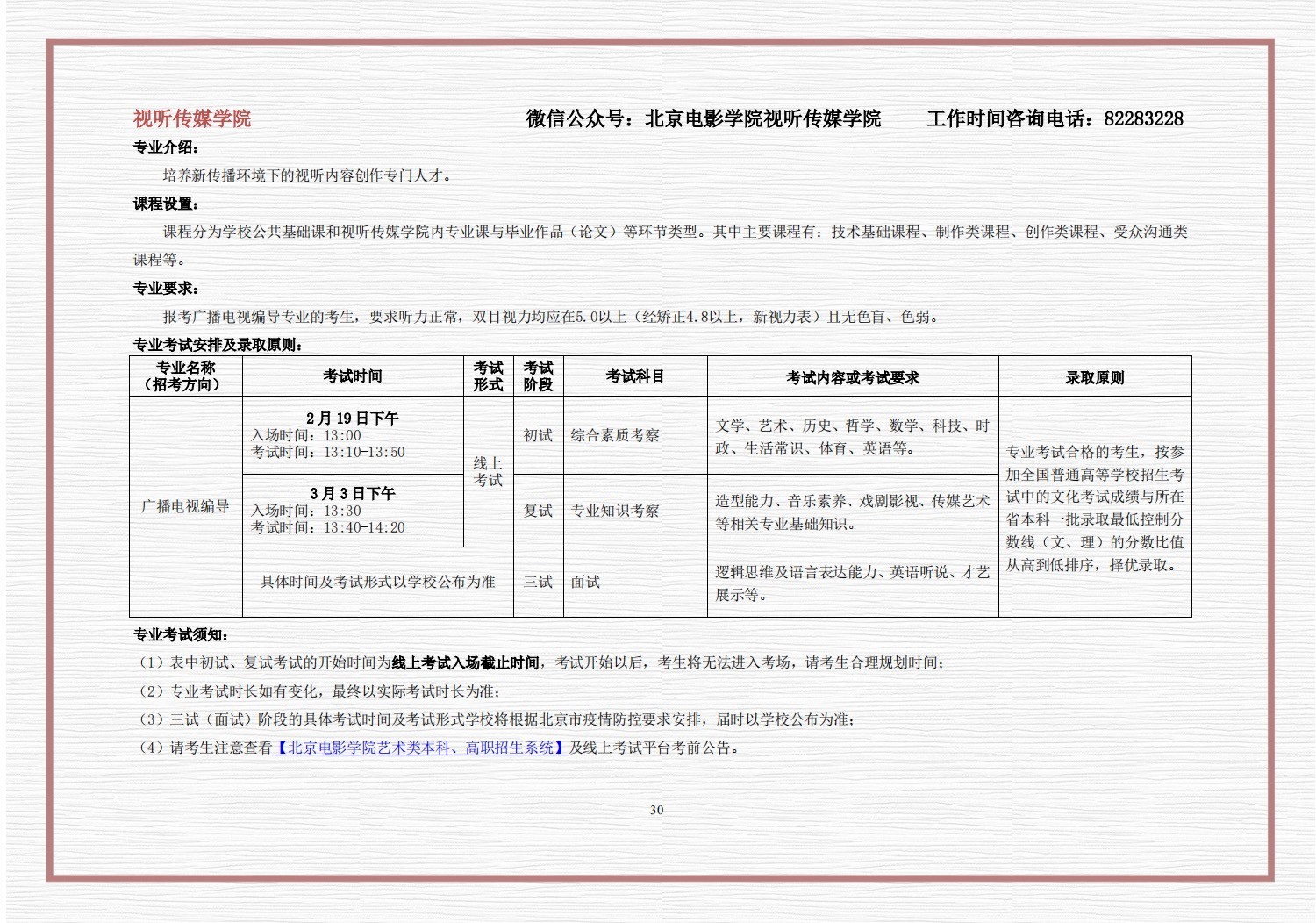Click the 录取原则 column header

pyautogui.click(x=1094, y=378)
